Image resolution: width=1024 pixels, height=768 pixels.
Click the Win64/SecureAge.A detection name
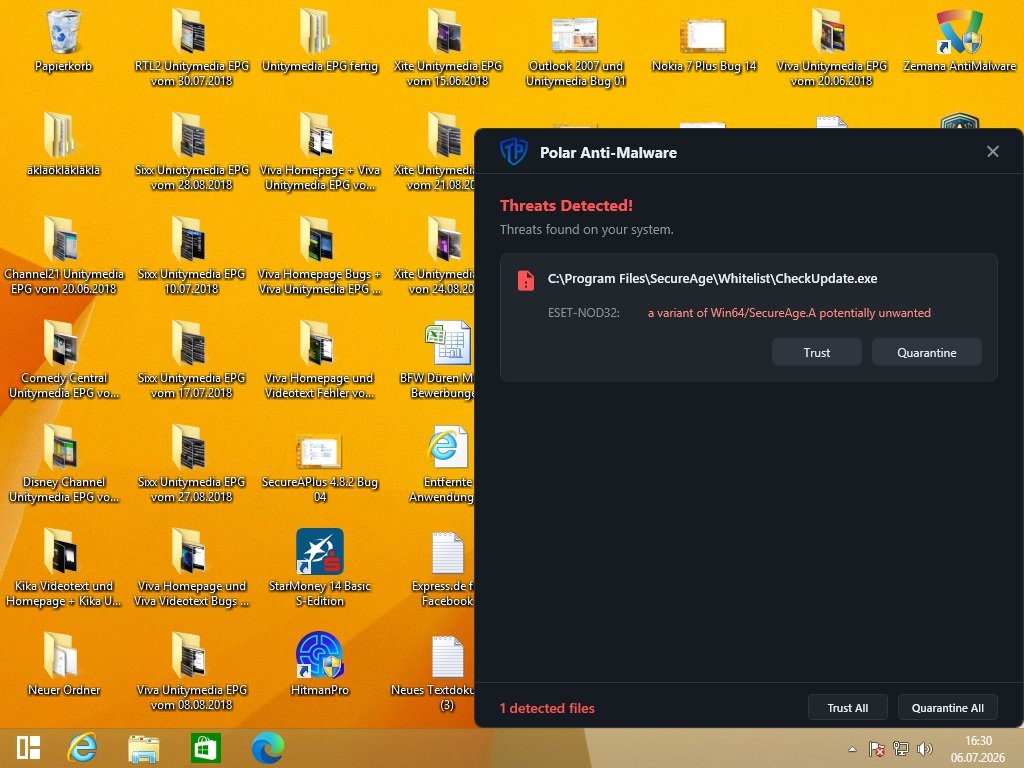789,313
